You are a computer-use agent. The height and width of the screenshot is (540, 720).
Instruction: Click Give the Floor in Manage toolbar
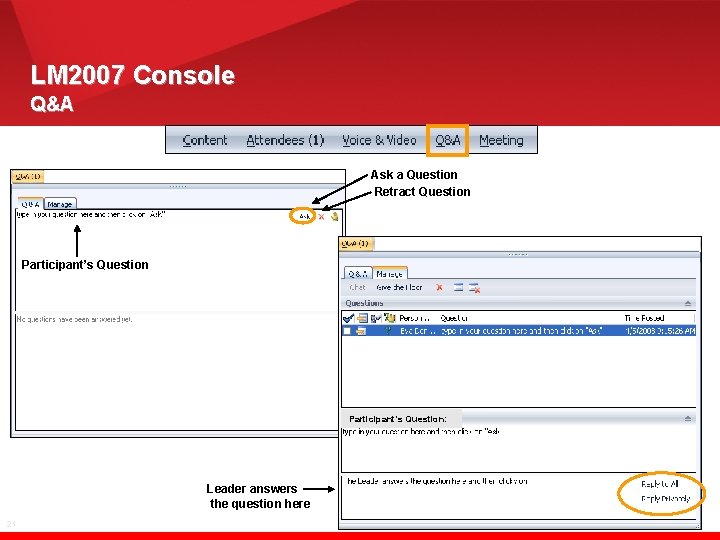coord(399,287)
